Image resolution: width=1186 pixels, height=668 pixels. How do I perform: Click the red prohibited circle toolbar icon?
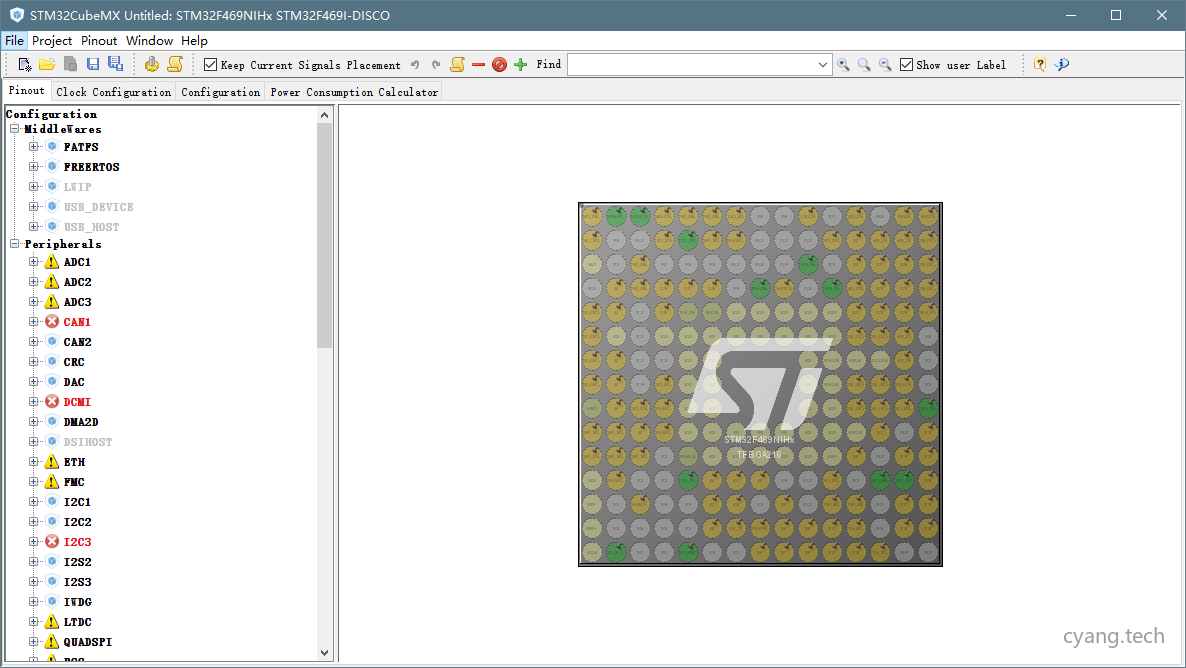click(x=499, y=65)
